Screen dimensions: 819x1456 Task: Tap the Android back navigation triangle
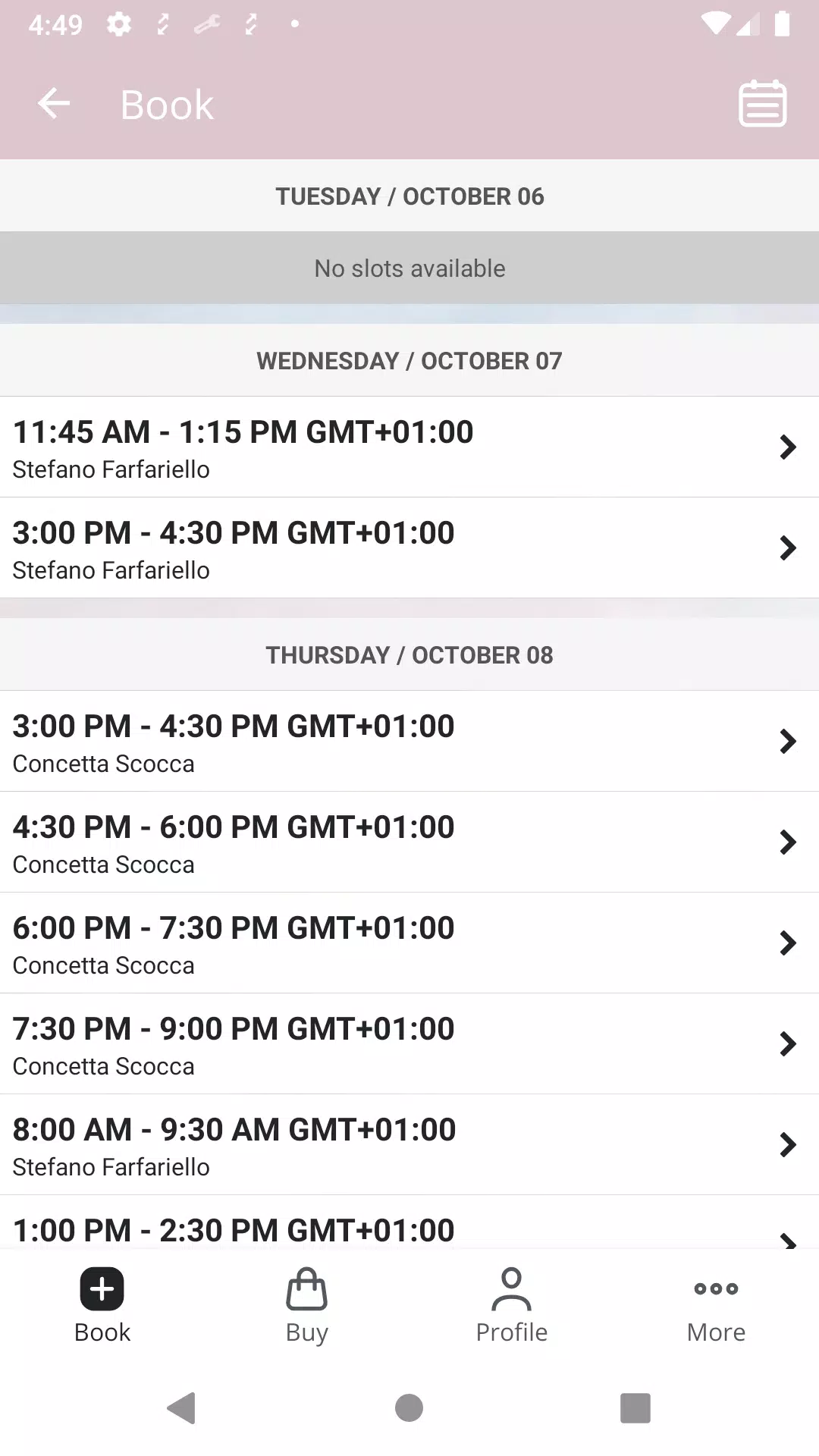(182, 1408)
